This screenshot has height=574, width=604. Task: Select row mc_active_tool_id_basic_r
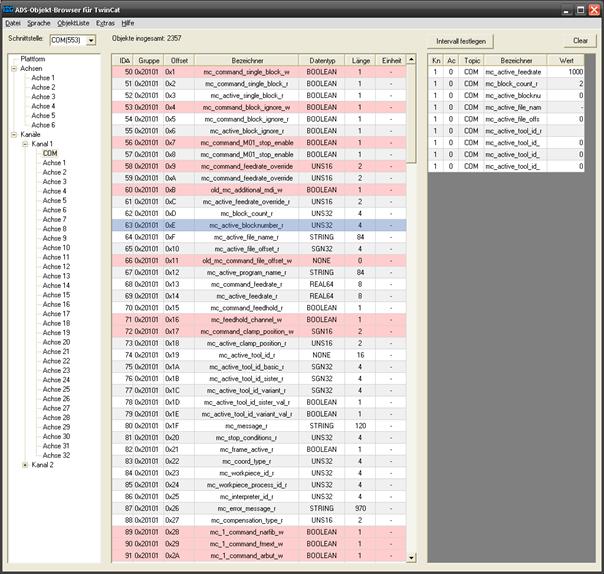point(259,367)
